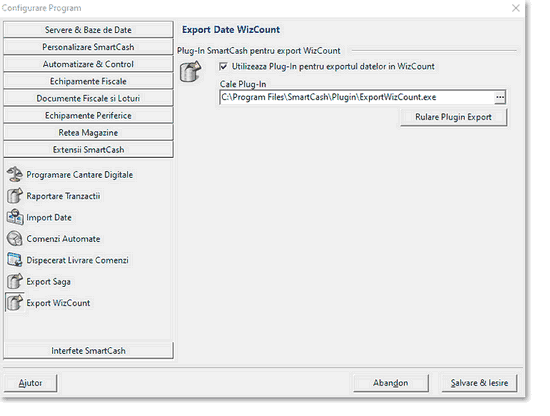
Task: Click the Export WizCount sidebar icon
Action: point(15,303)
